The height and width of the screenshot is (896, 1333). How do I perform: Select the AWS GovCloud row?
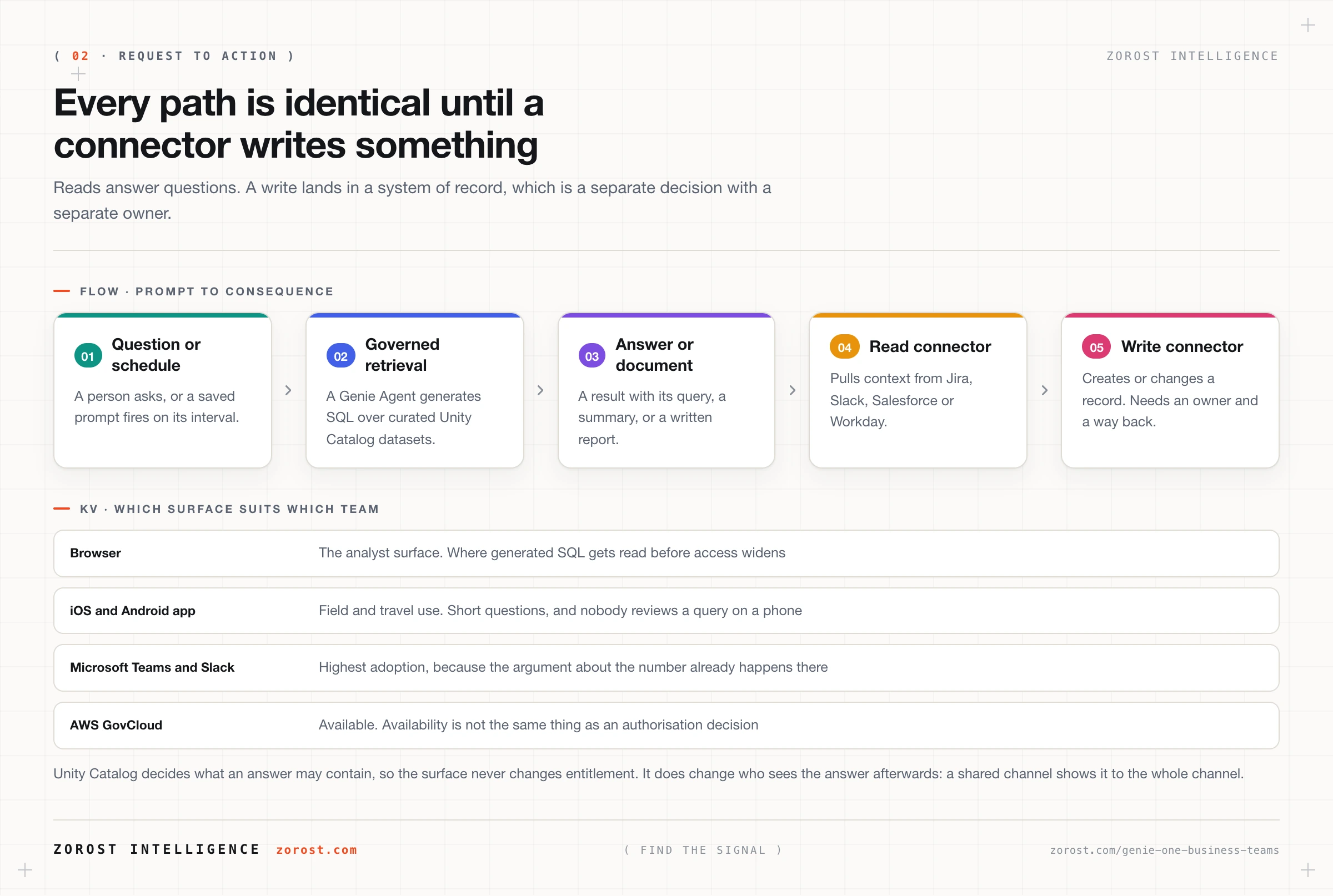point(666,725)
